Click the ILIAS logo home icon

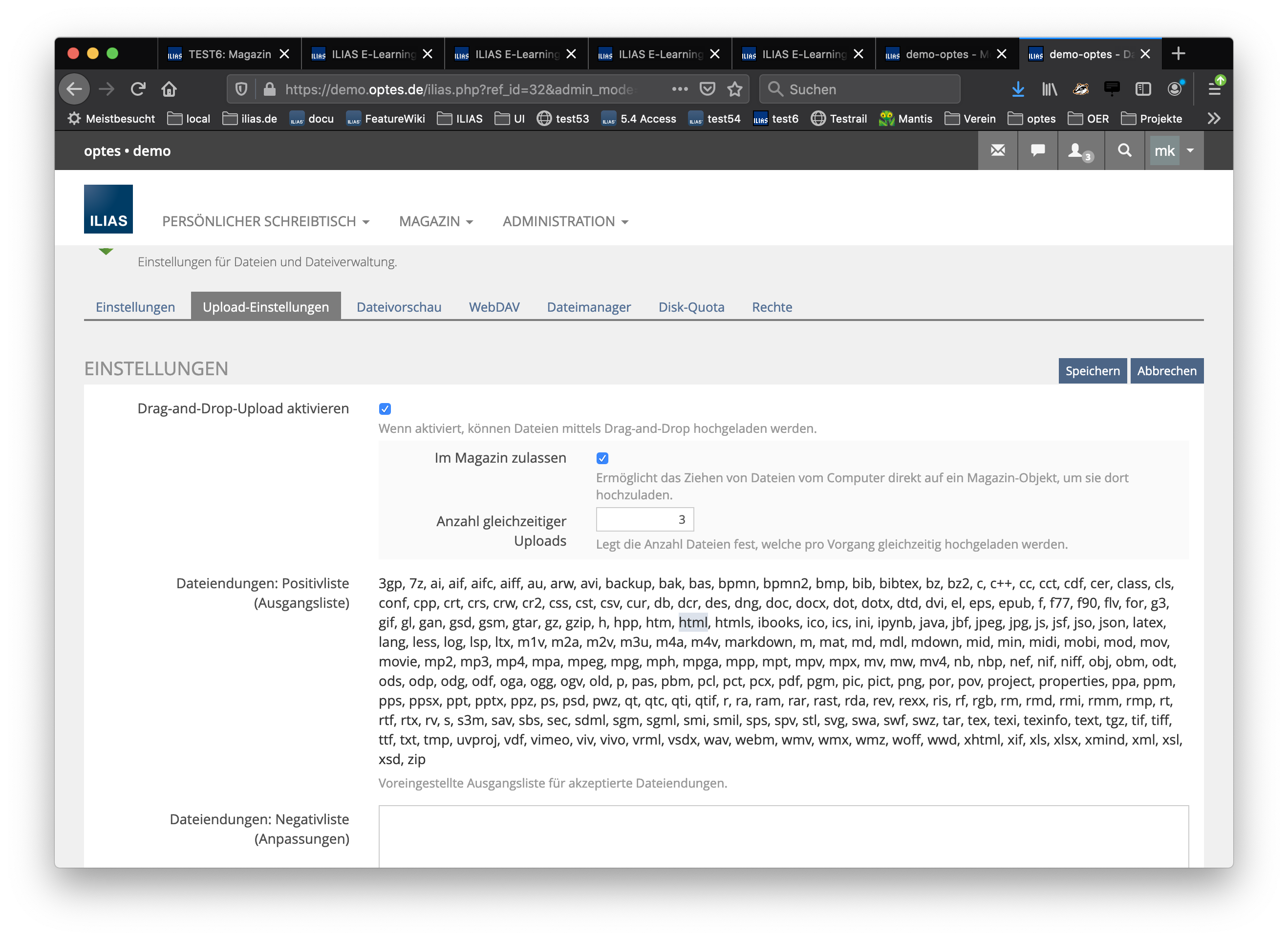point(108,209)
